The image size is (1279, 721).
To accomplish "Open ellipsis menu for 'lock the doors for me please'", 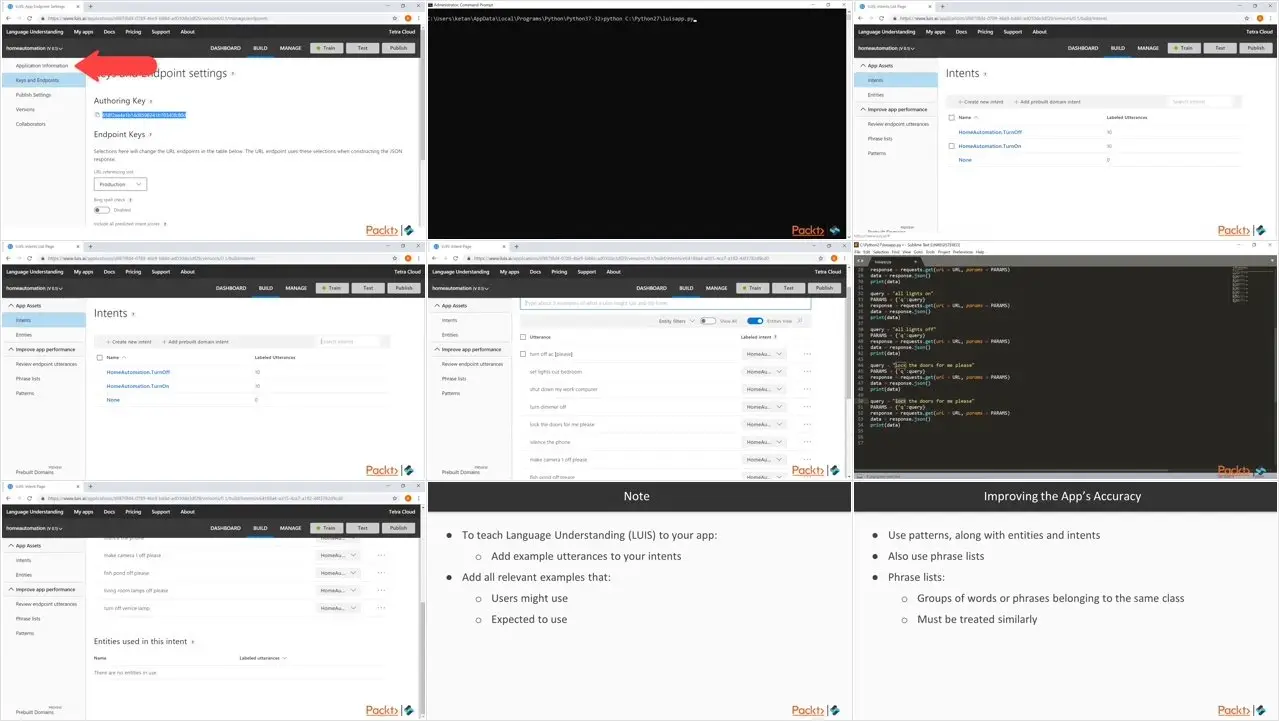I will 806,424.
